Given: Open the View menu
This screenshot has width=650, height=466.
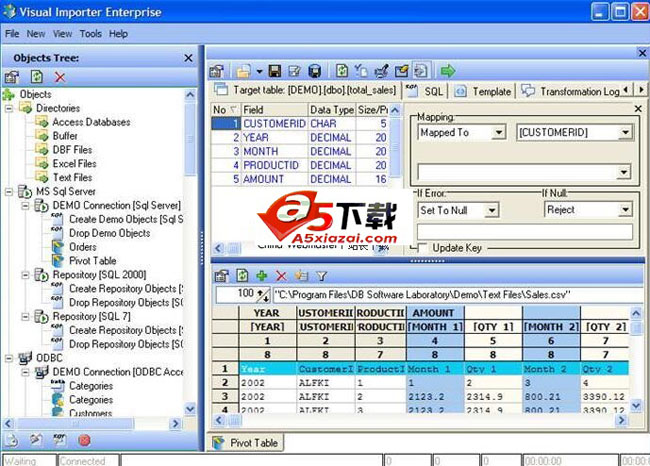Looking at the screenshot, I should click(63, 34).
